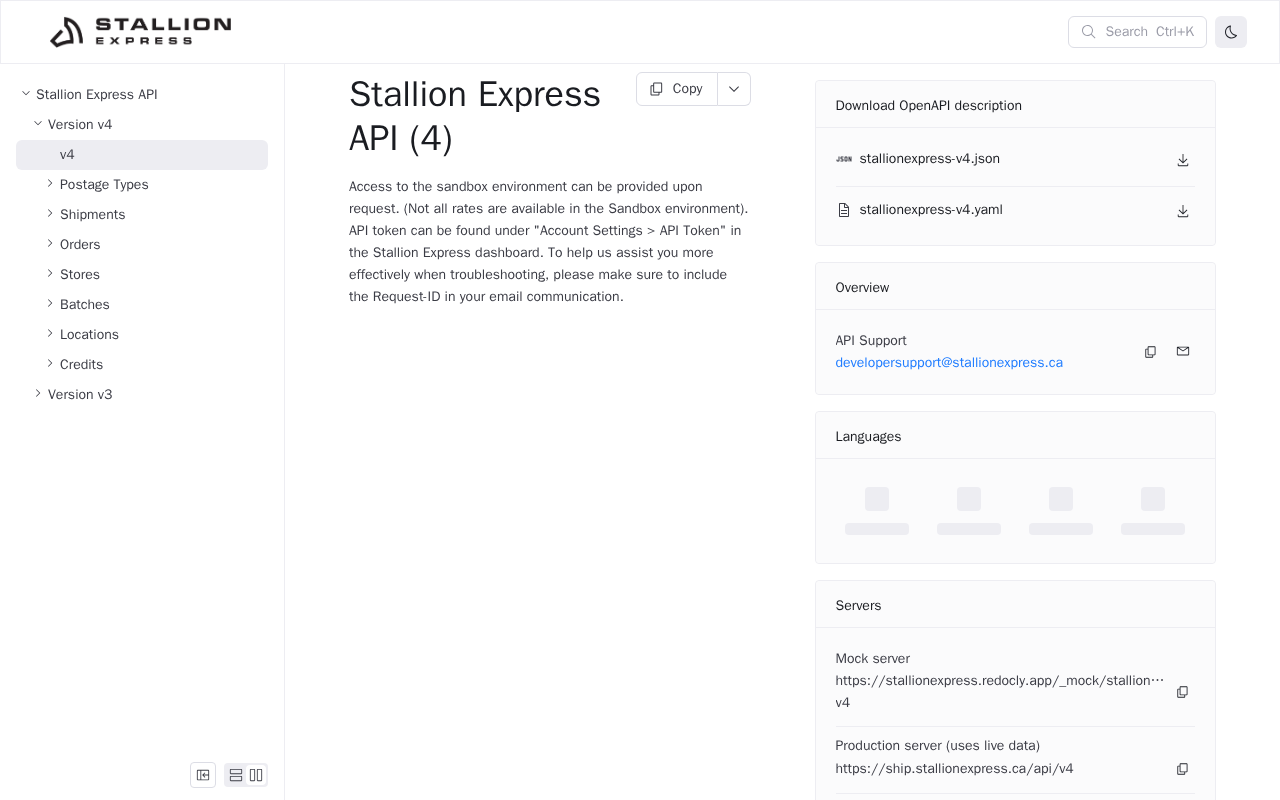
Task: Click the Copy button beside the title
Action: [x=677, y=89]
